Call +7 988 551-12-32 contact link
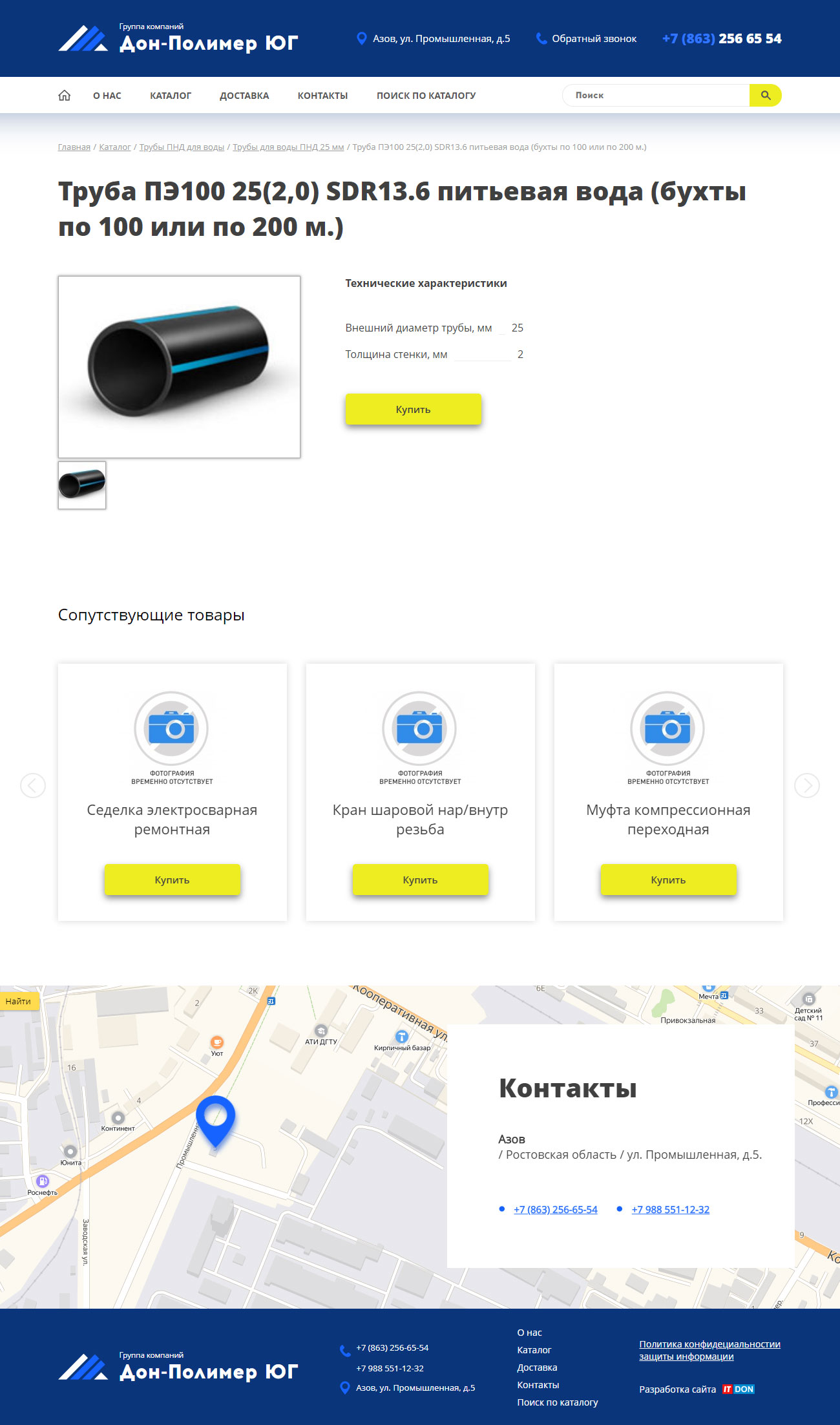Image resolution: width=840 pixels, height=1425 pixels. pos(671,1209)
